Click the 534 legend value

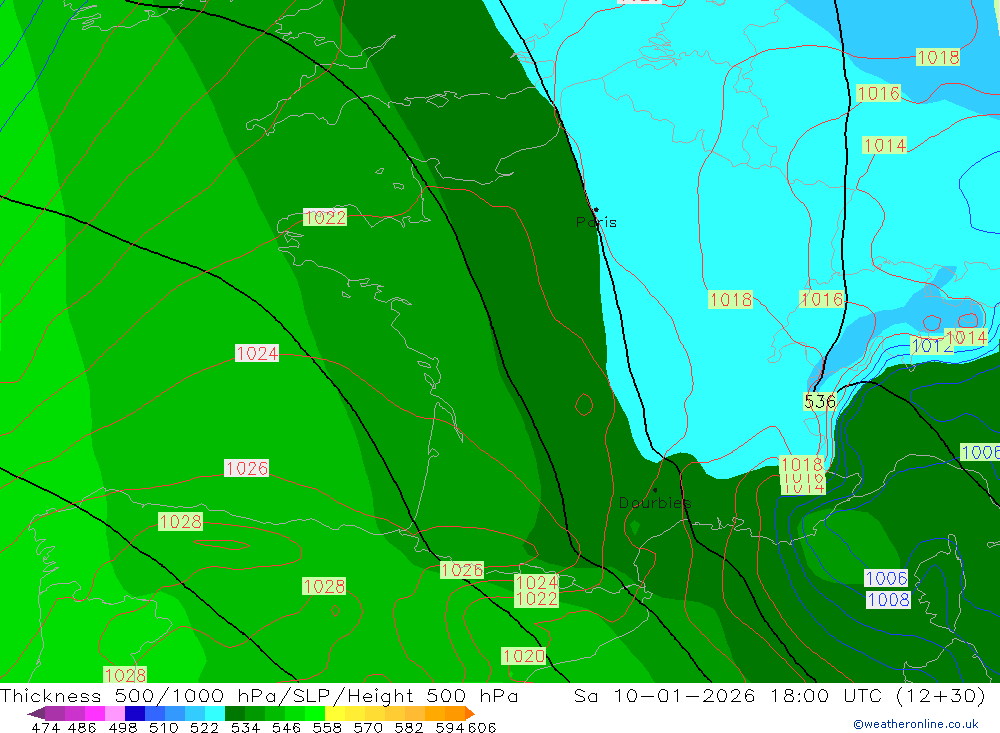(245, 728)
